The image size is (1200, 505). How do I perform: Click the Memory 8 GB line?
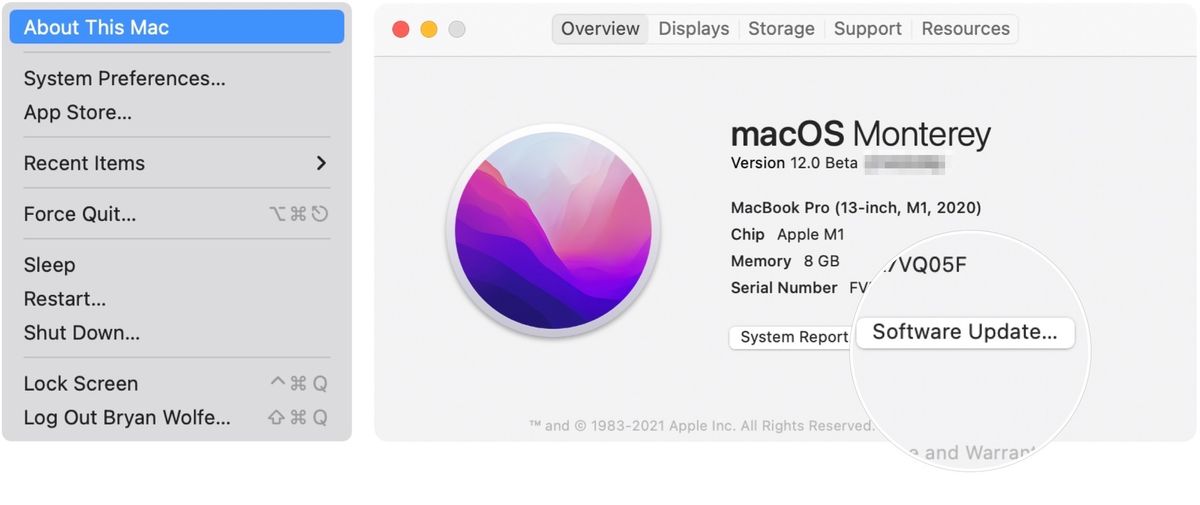pyautogui.click(x=785, y=261)
